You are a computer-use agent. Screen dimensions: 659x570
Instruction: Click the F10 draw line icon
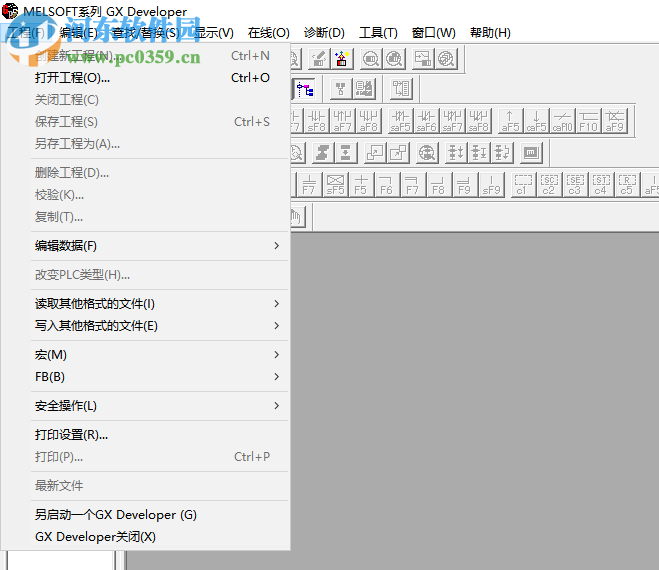[x=589, y=121]
